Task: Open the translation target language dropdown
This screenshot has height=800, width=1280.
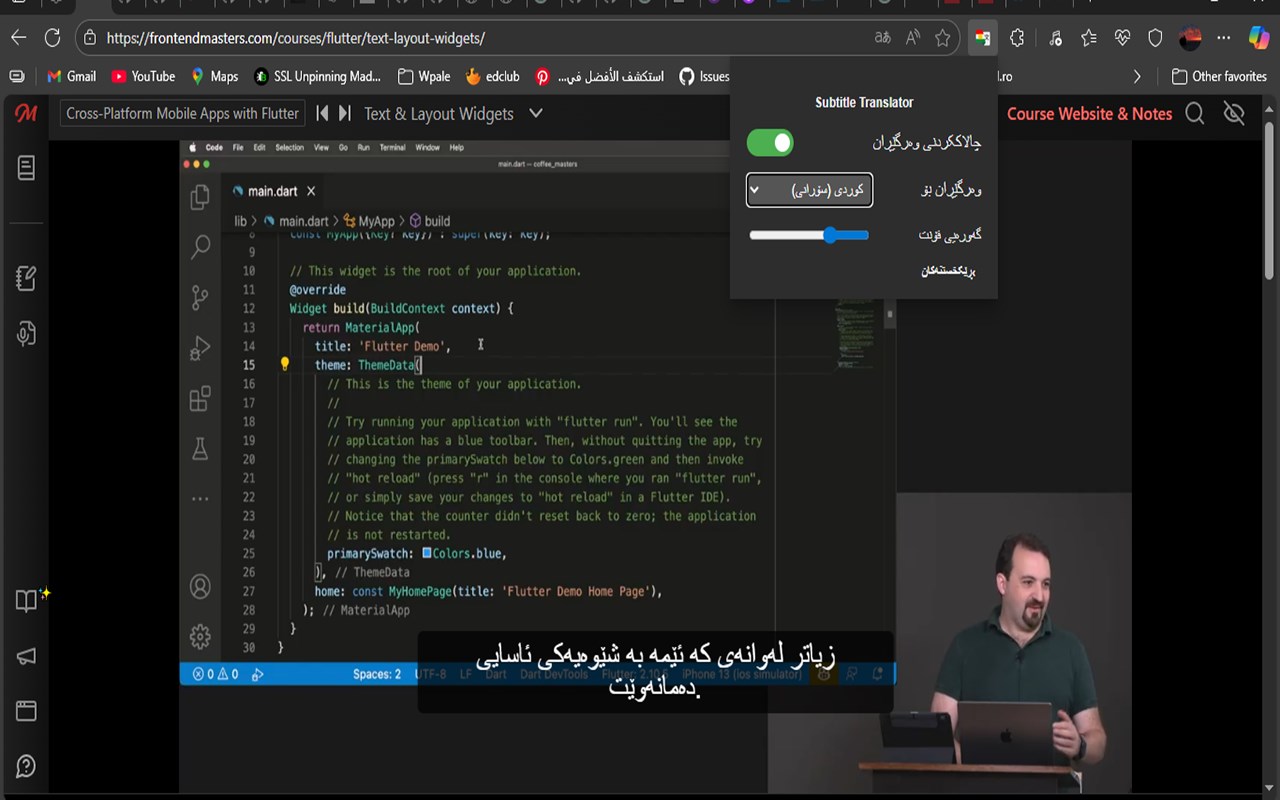Action: click(x=809, y=190)
